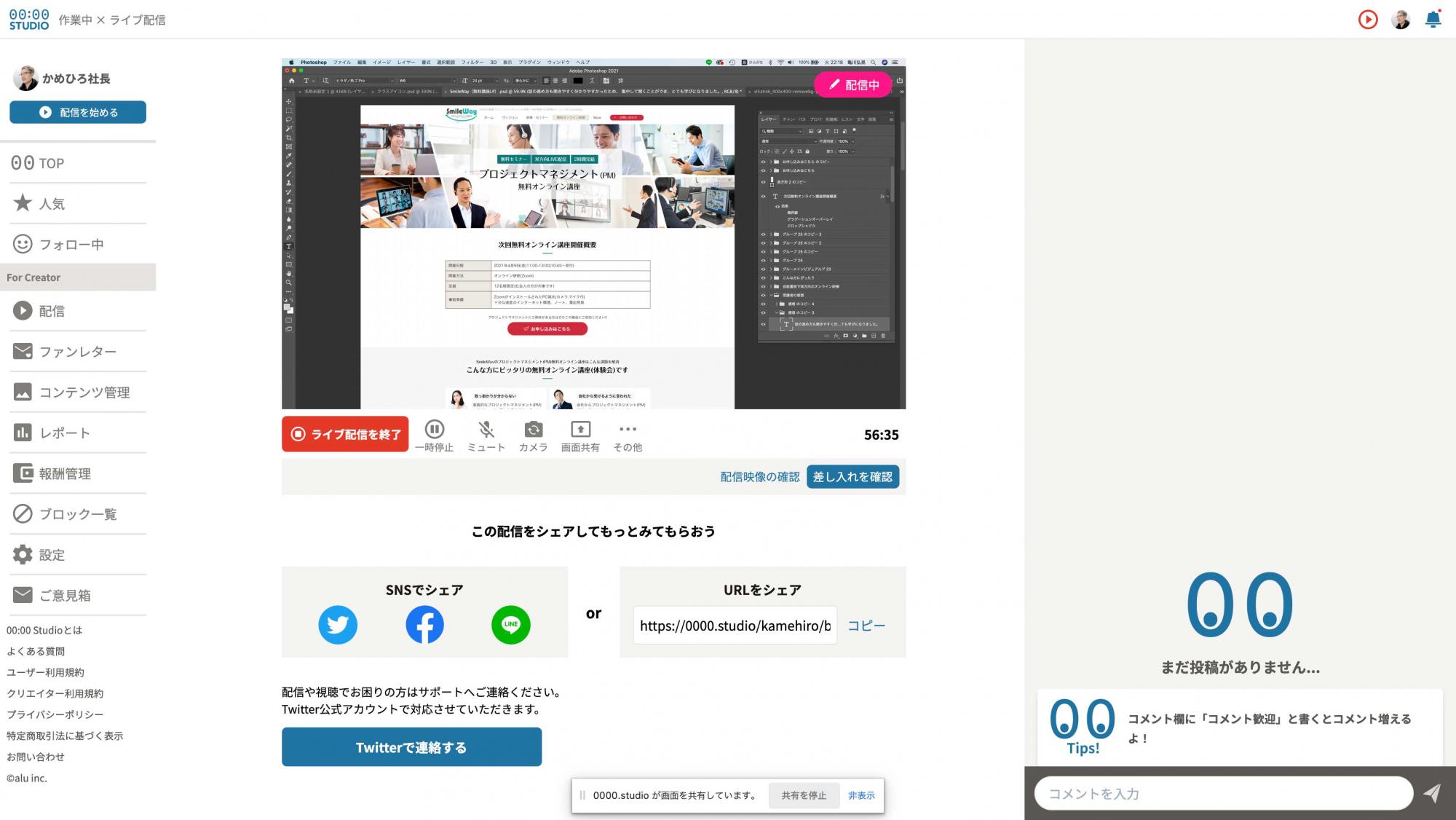Open the notifications bell
The image size is (1456, 820).
tap(1433, 20)
